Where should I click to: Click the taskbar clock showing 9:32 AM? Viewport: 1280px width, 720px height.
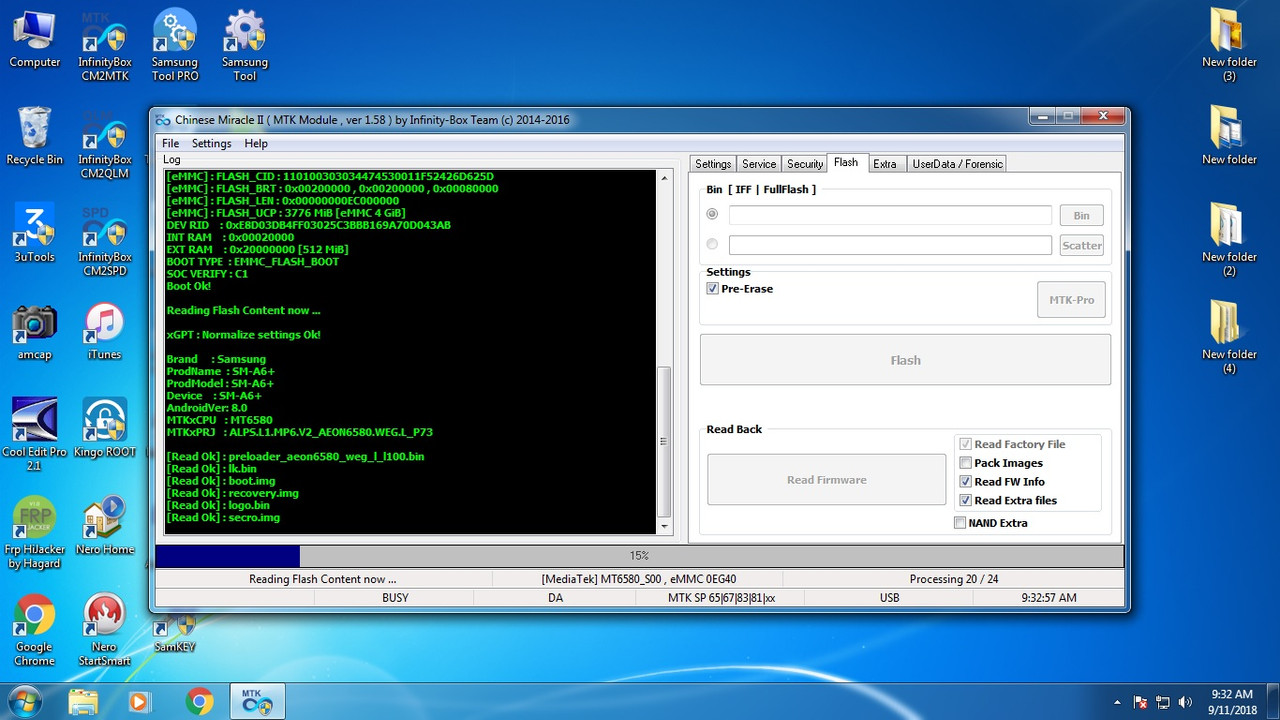coord(1231,702)
